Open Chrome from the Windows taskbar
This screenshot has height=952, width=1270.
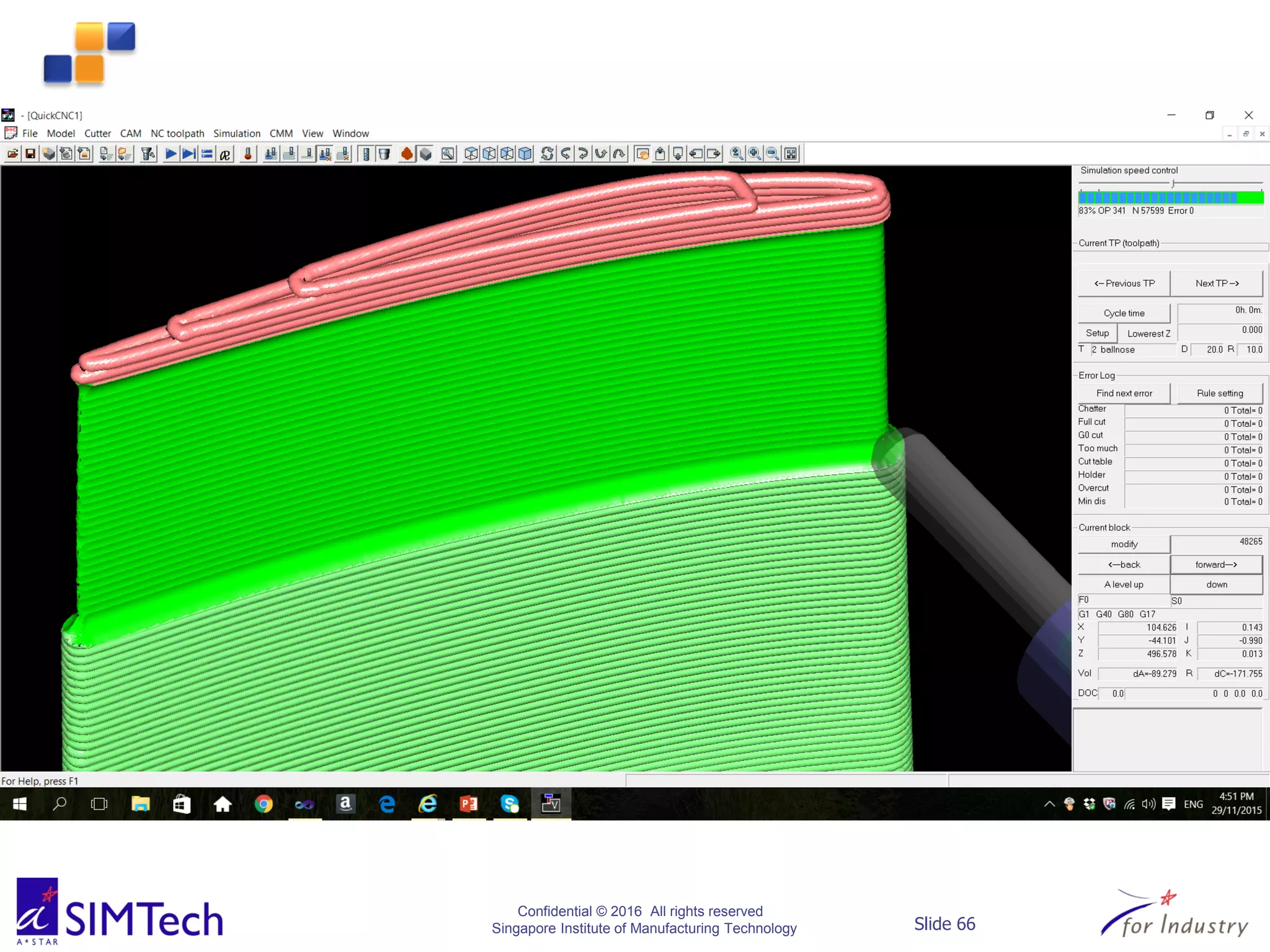264,804
